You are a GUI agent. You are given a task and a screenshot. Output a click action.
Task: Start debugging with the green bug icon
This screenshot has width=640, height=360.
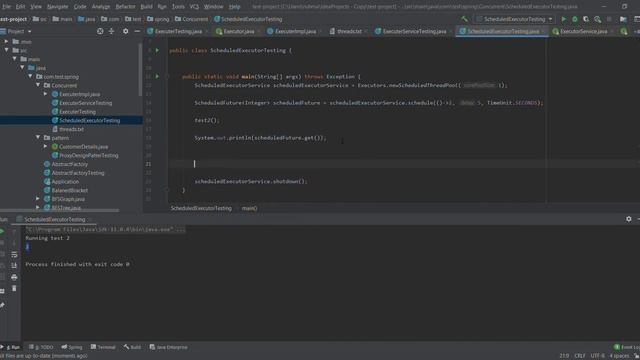[575, 19]
